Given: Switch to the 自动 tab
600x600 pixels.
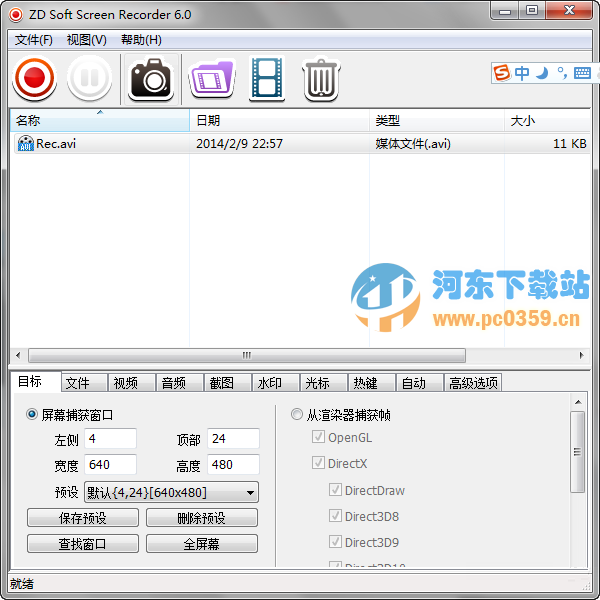Looking at the screenshot, I should (x=420, y=383).
